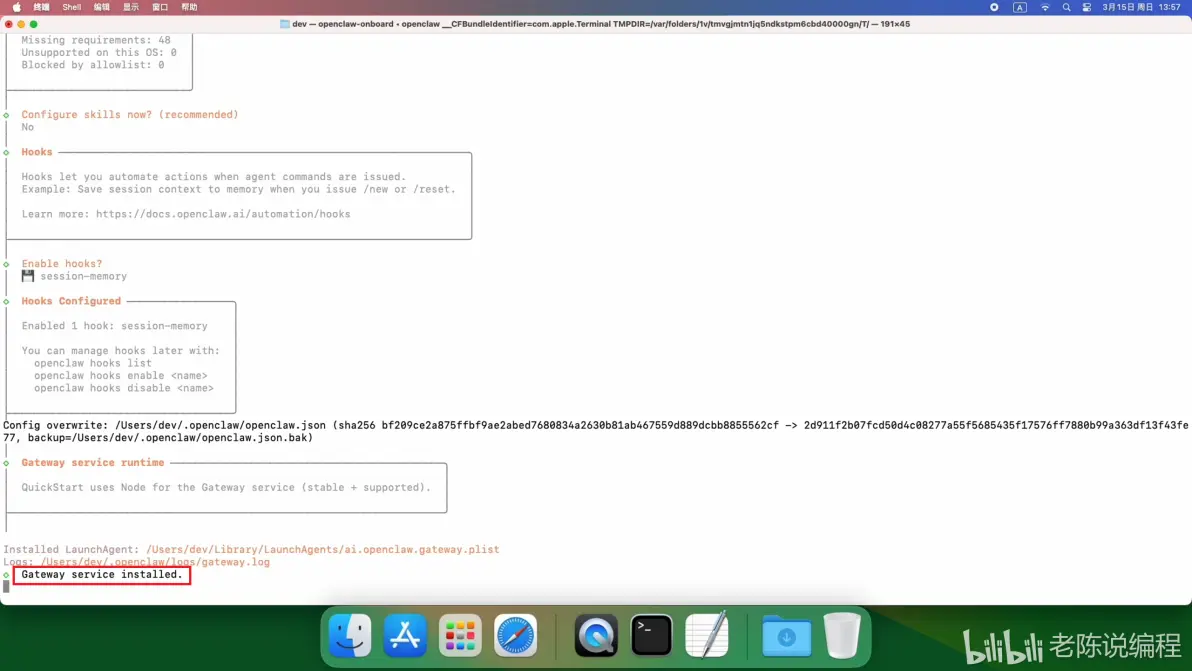Viewport: 1192px width, 671px height.
Task: Click 'Blocked by allowlist: 0' line
Action: coord(93,65)
